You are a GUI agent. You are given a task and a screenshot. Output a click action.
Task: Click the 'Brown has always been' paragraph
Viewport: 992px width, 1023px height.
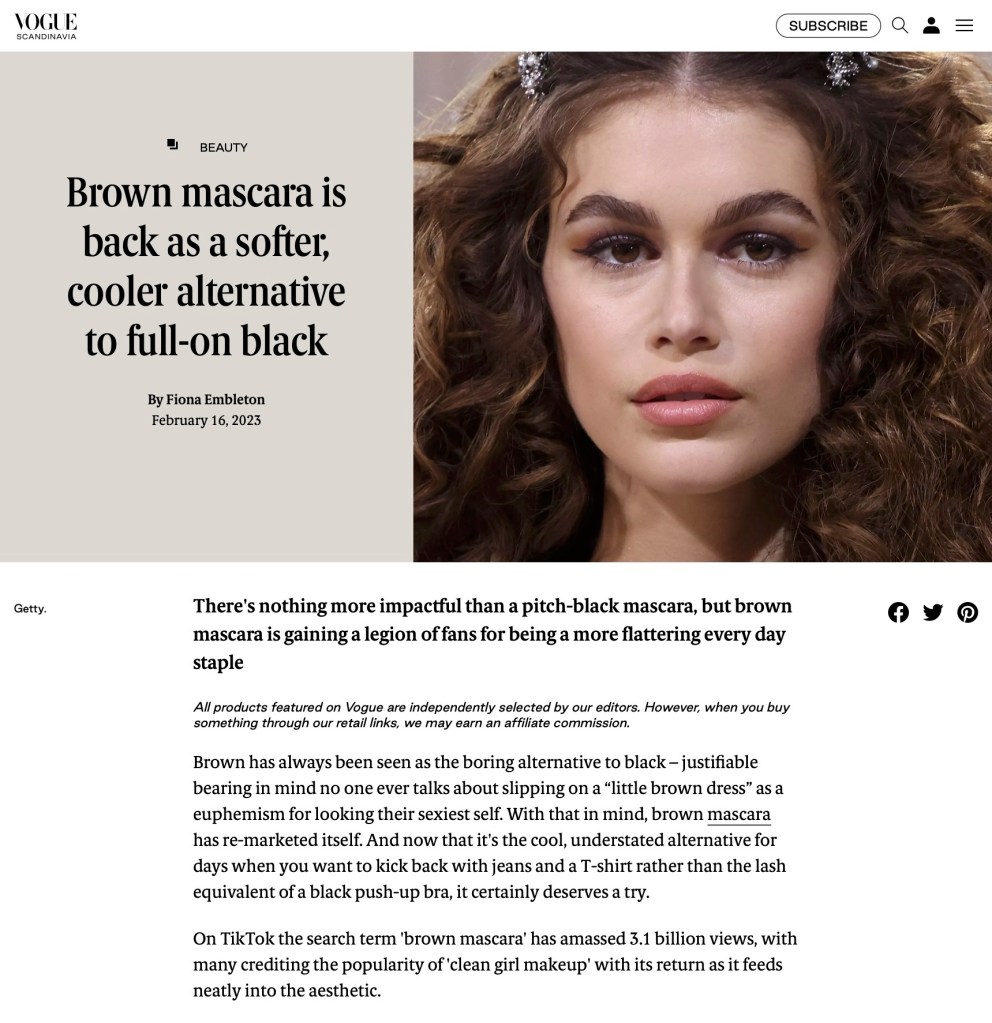(489, 827)
